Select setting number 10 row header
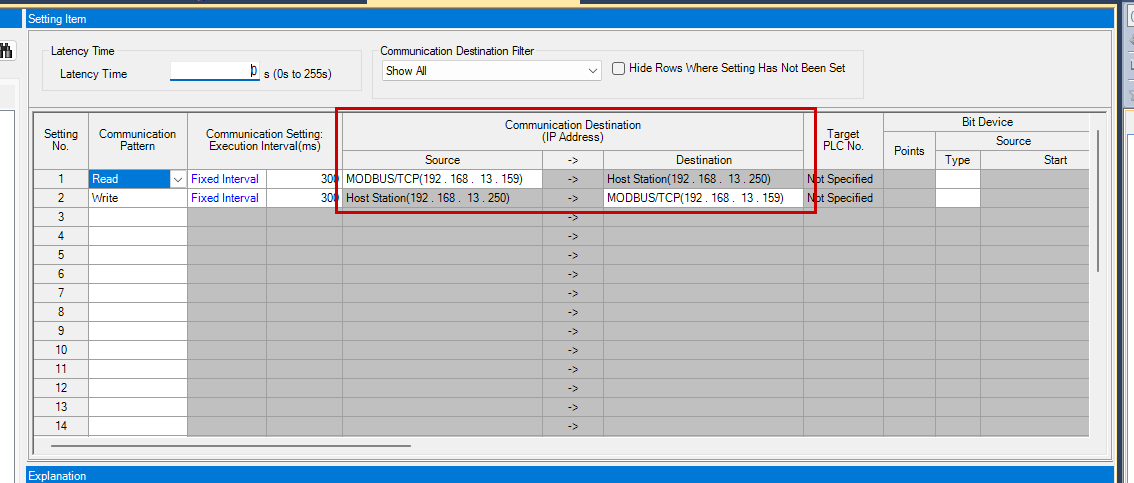Screen dimensions: 1134x483 [x=61, y=350]
